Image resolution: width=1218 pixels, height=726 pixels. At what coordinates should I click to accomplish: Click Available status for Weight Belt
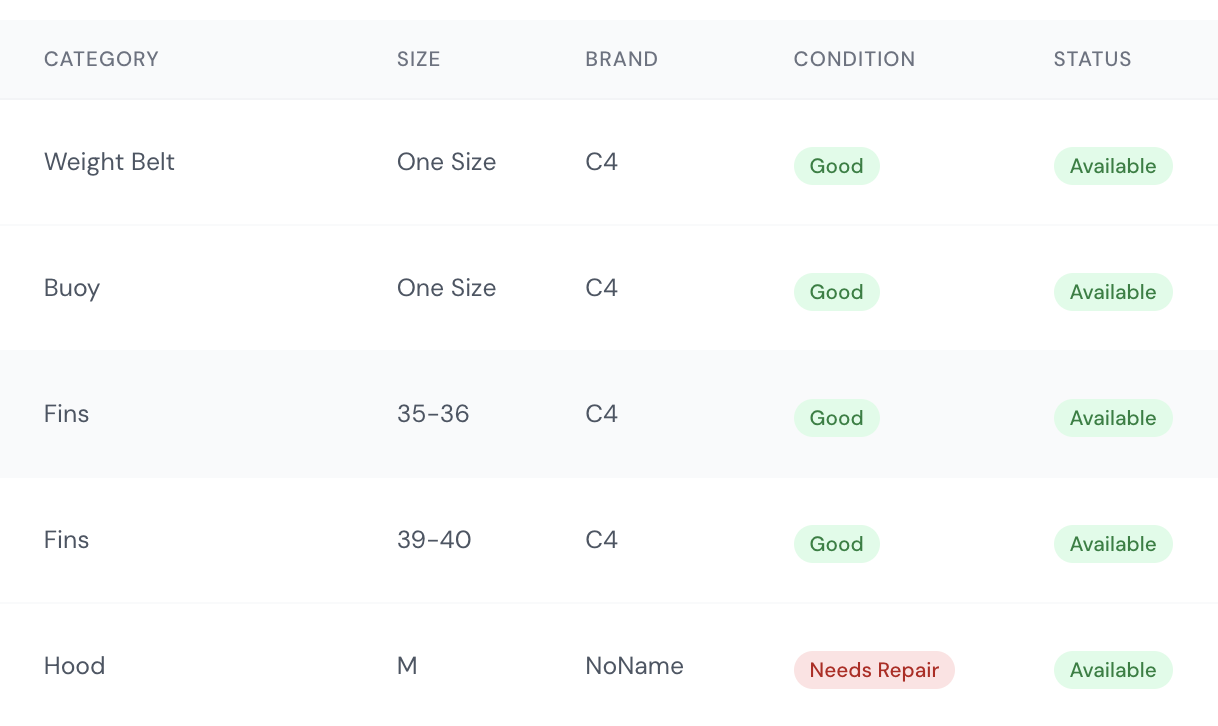(1112, 166)
